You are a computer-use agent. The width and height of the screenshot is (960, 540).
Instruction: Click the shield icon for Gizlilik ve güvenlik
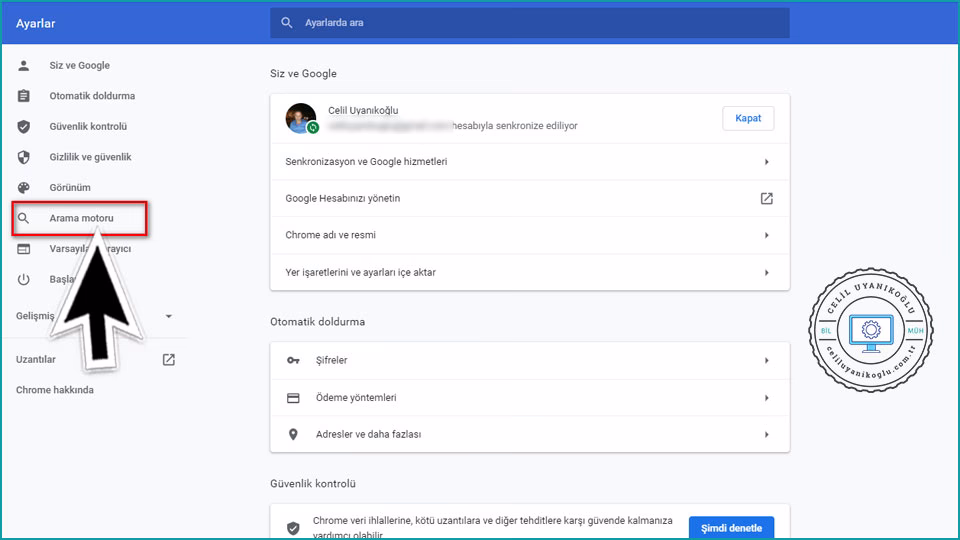click(x=24, y=157)
